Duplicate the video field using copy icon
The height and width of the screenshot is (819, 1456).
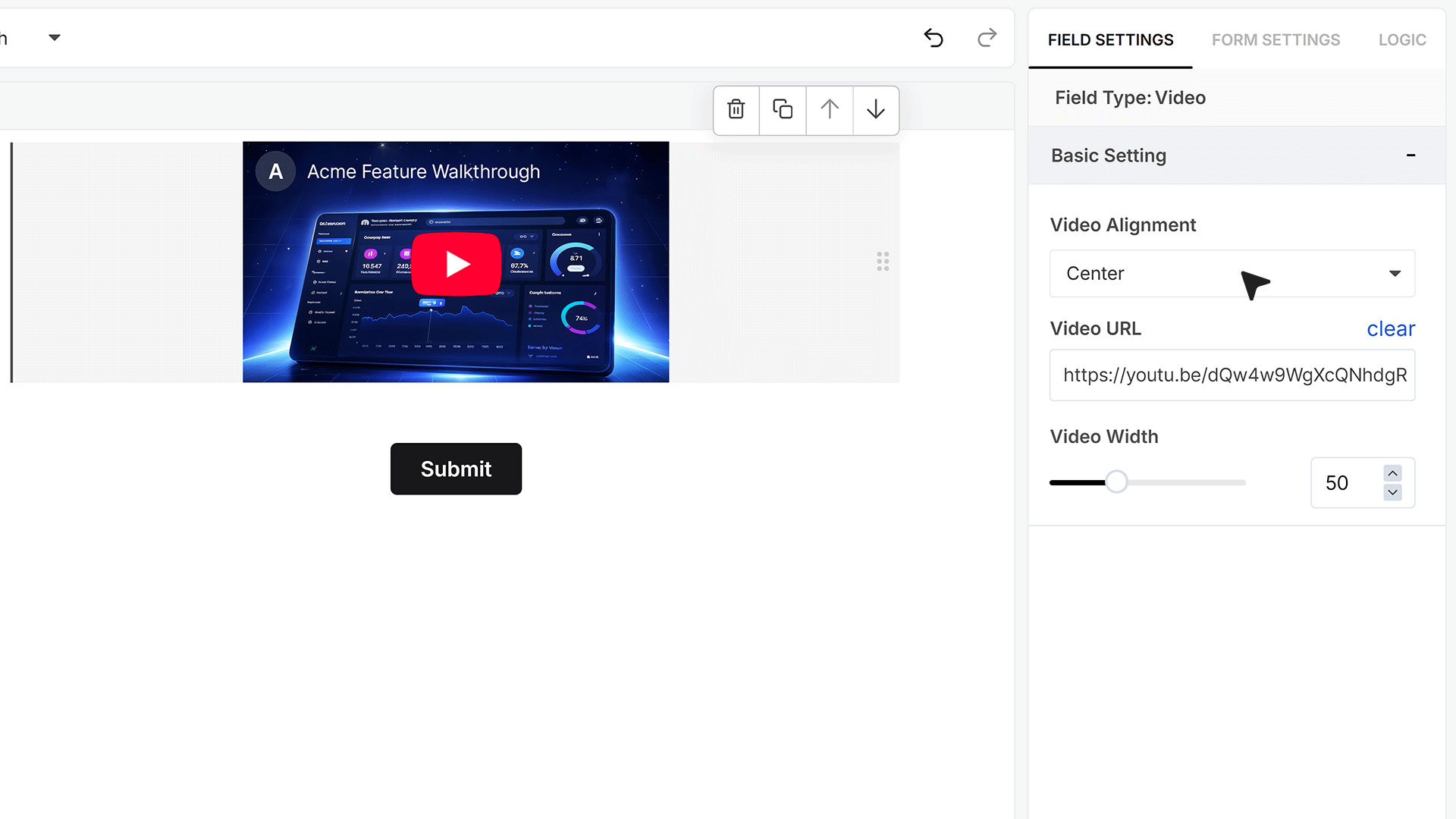[783, 110]
